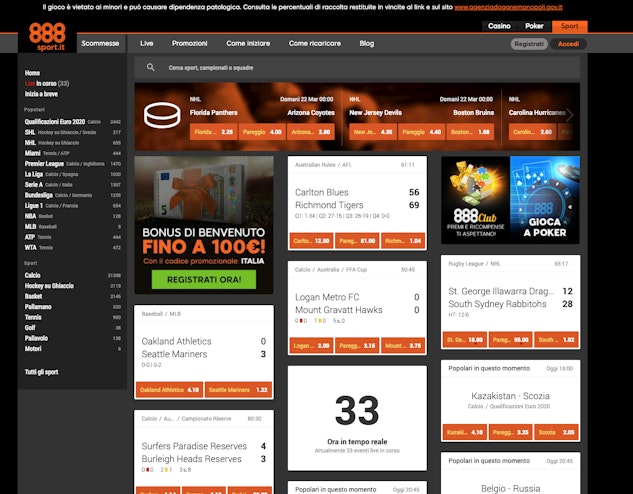Bet Florida Panthers at 2.25
The width and height of the screenshot is (633, 494).
point(214,132)
